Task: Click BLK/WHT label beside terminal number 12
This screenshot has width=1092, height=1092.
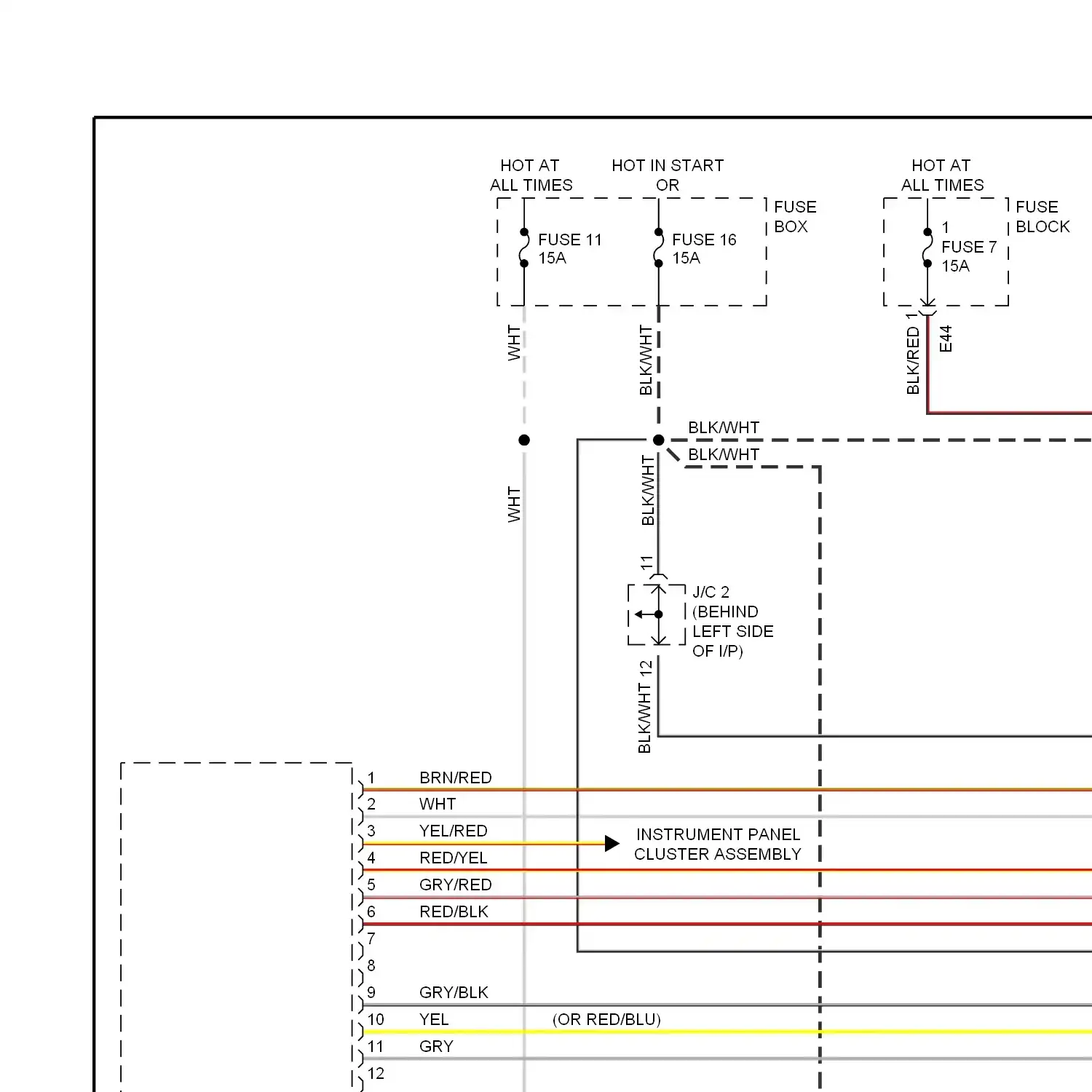Action: tap(644, 718)
